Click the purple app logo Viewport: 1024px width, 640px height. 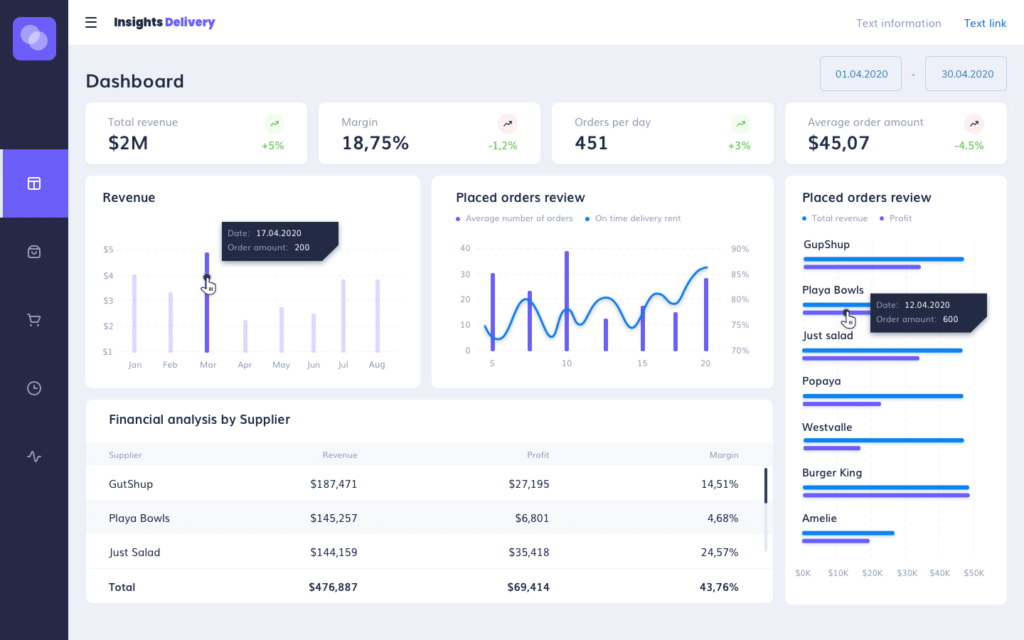(x=34, y=39)
